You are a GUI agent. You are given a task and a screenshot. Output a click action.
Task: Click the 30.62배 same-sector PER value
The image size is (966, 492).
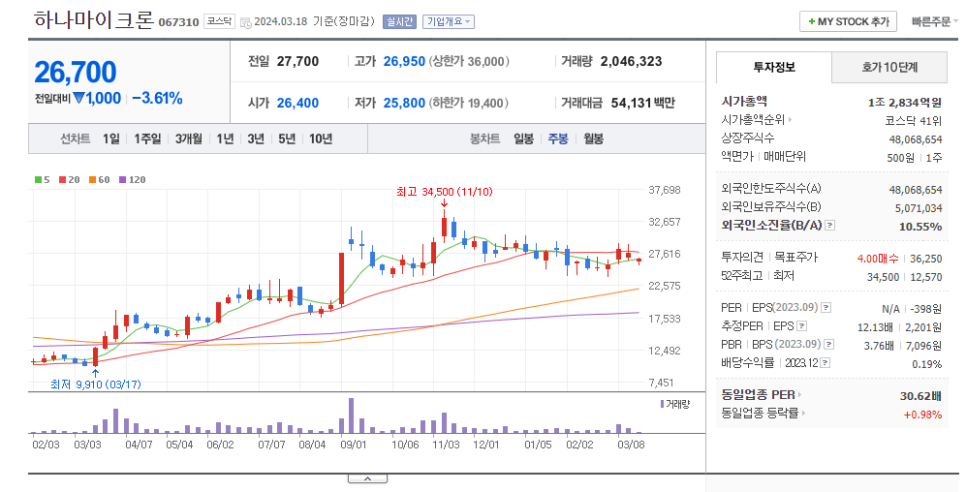coord(921,395)
